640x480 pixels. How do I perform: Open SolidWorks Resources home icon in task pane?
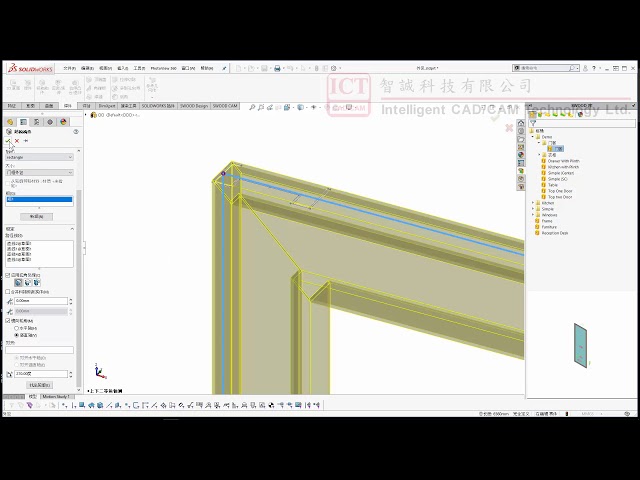click(x=521, y=123)
